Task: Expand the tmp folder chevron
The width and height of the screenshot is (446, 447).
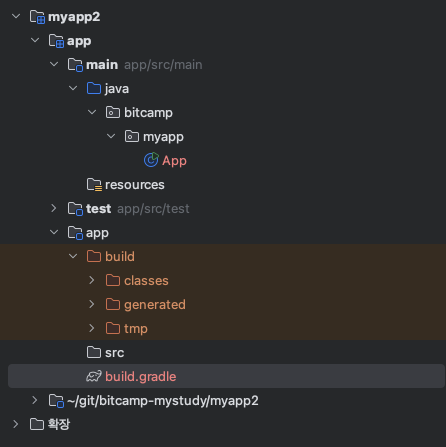Action: click(92, 328)
